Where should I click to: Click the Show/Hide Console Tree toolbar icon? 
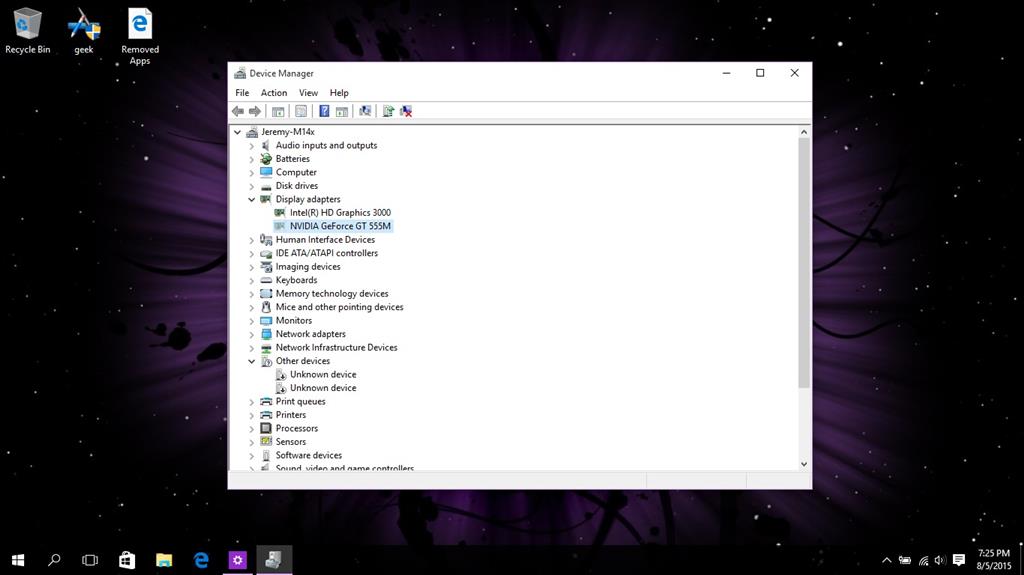click(278, 112)
